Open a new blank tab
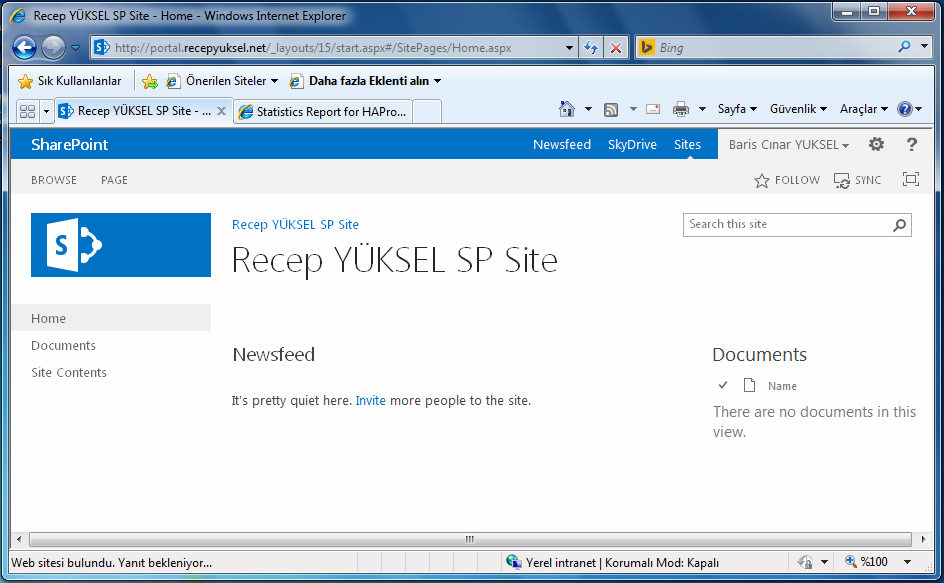This screenshot has width=944, height=583. (427, 112)
